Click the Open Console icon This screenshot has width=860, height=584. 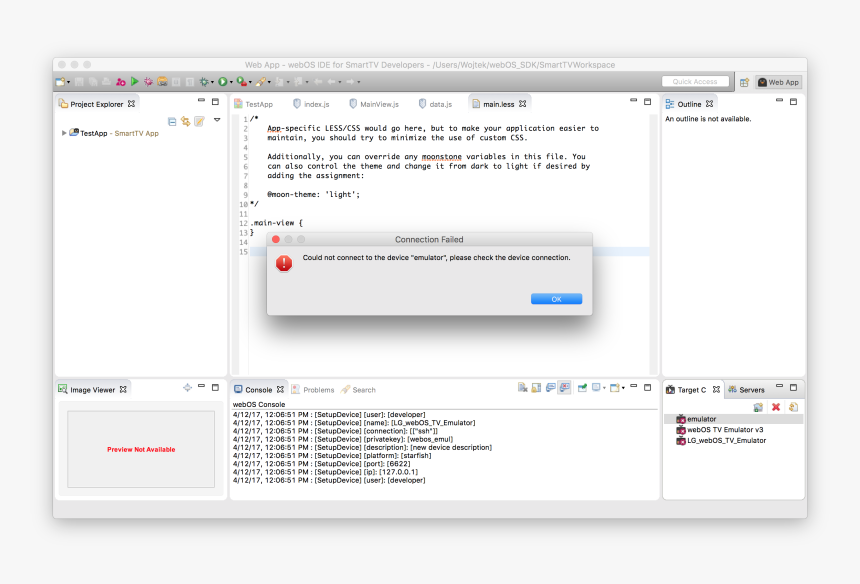614,388
